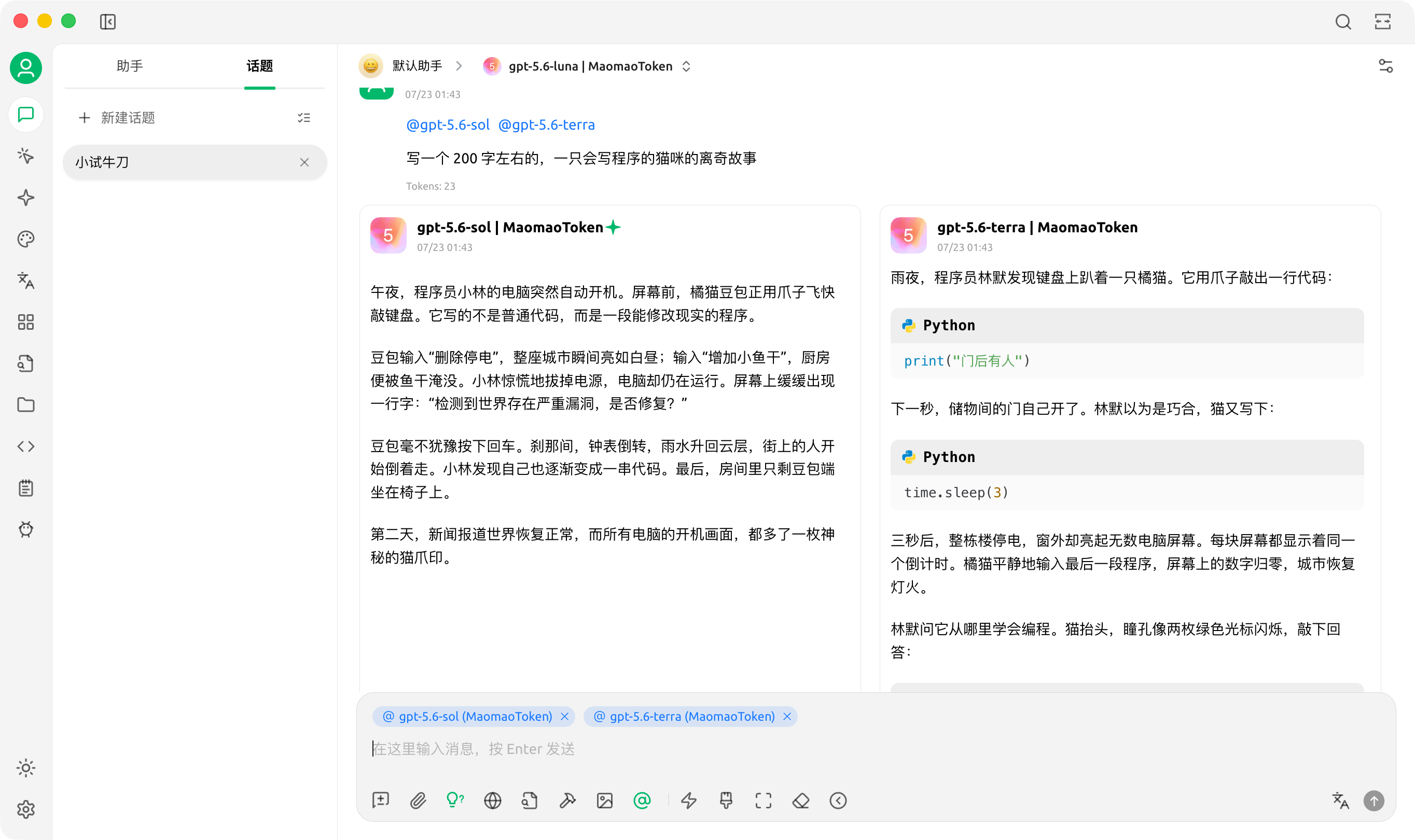
Task: Click the print("门后有人") code line
Action: (967, 361)
